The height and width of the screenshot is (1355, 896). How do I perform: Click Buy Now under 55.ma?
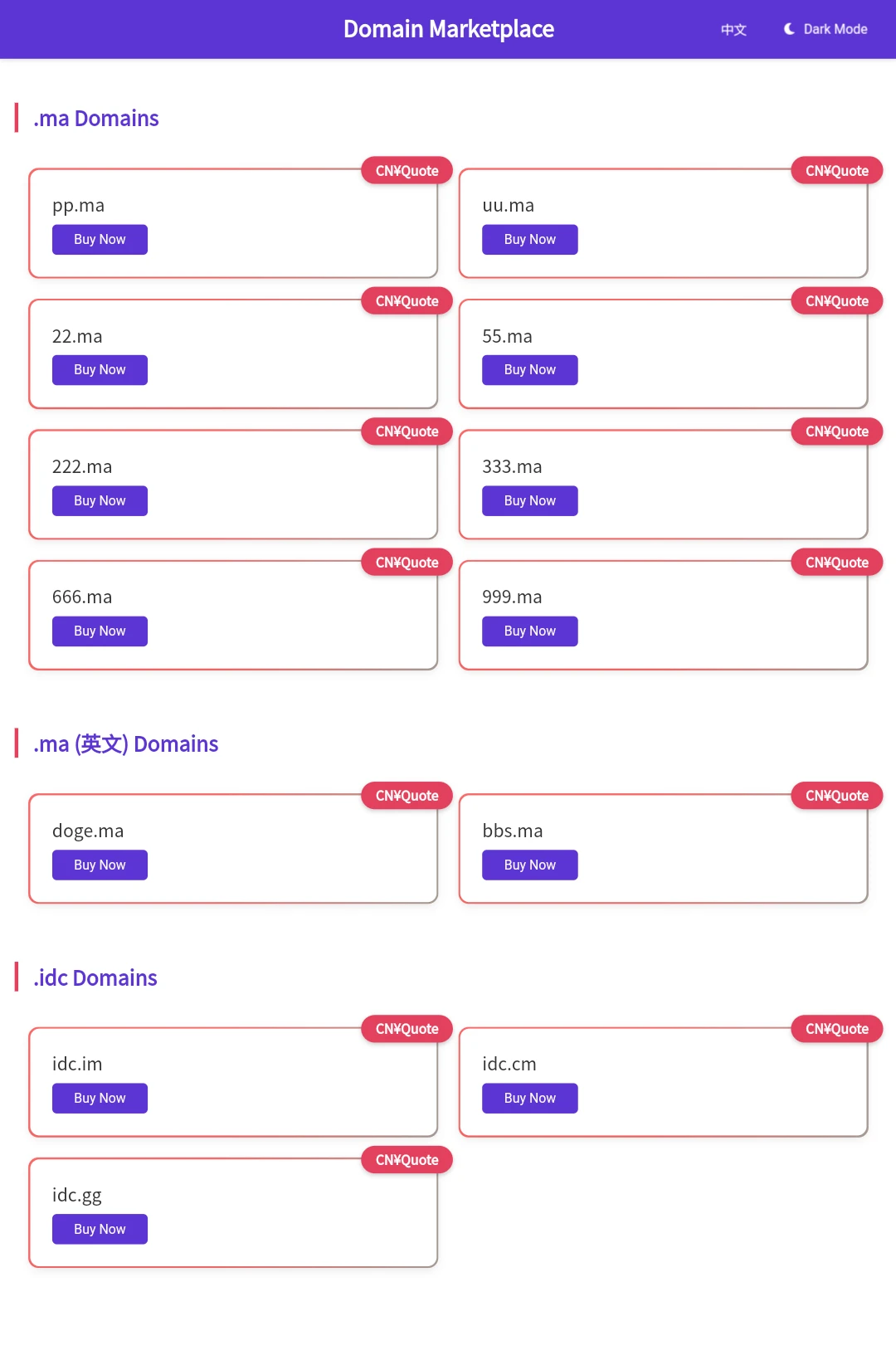click(530, 370)
